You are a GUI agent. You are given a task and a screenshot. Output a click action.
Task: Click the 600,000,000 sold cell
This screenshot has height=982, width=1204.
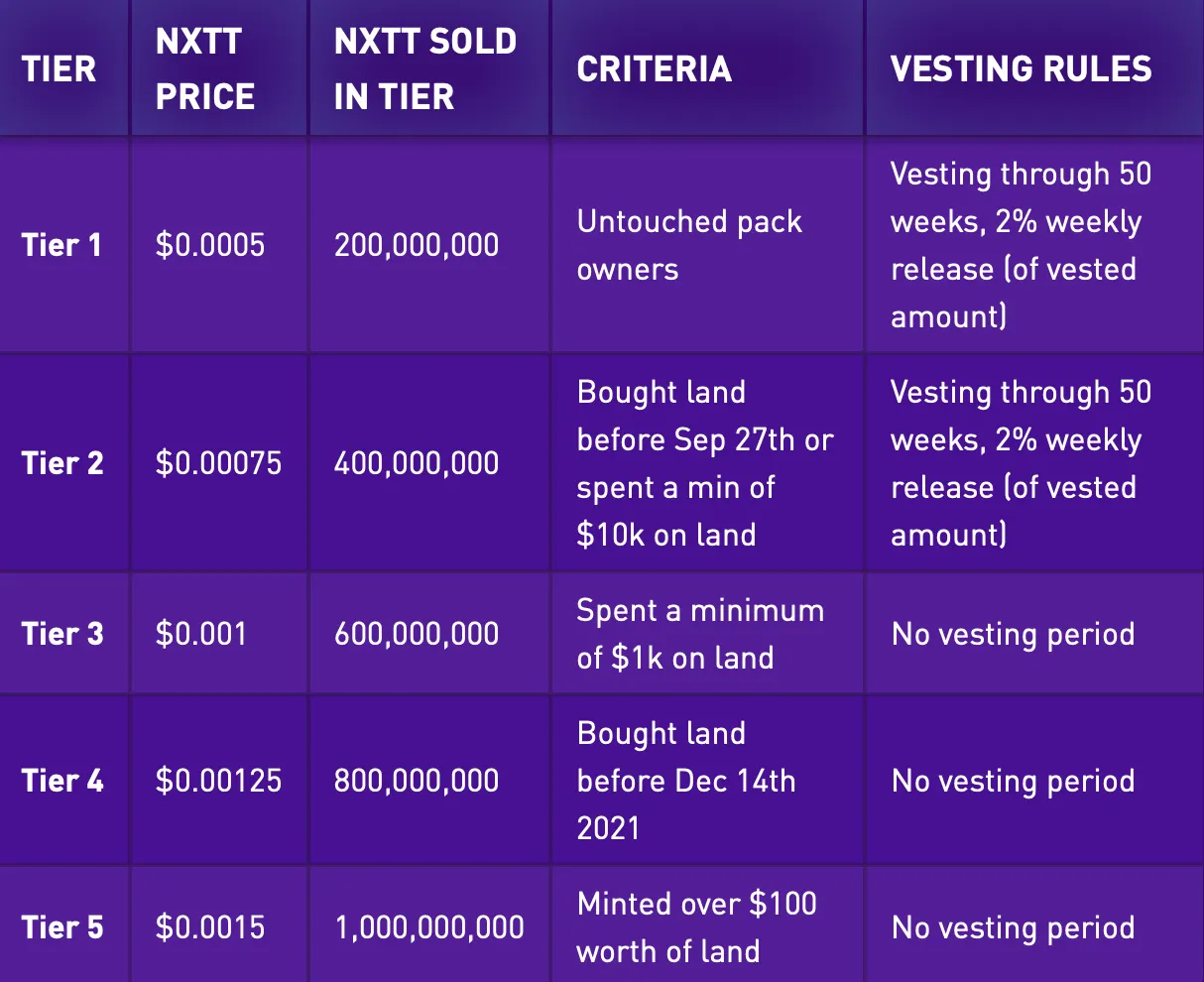click(417, 634)
